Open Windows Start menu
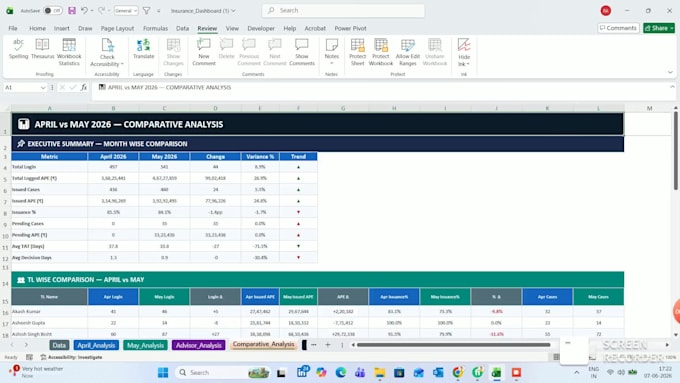The width and height of the screenshot is (680, 383). [x=163, y=373]
